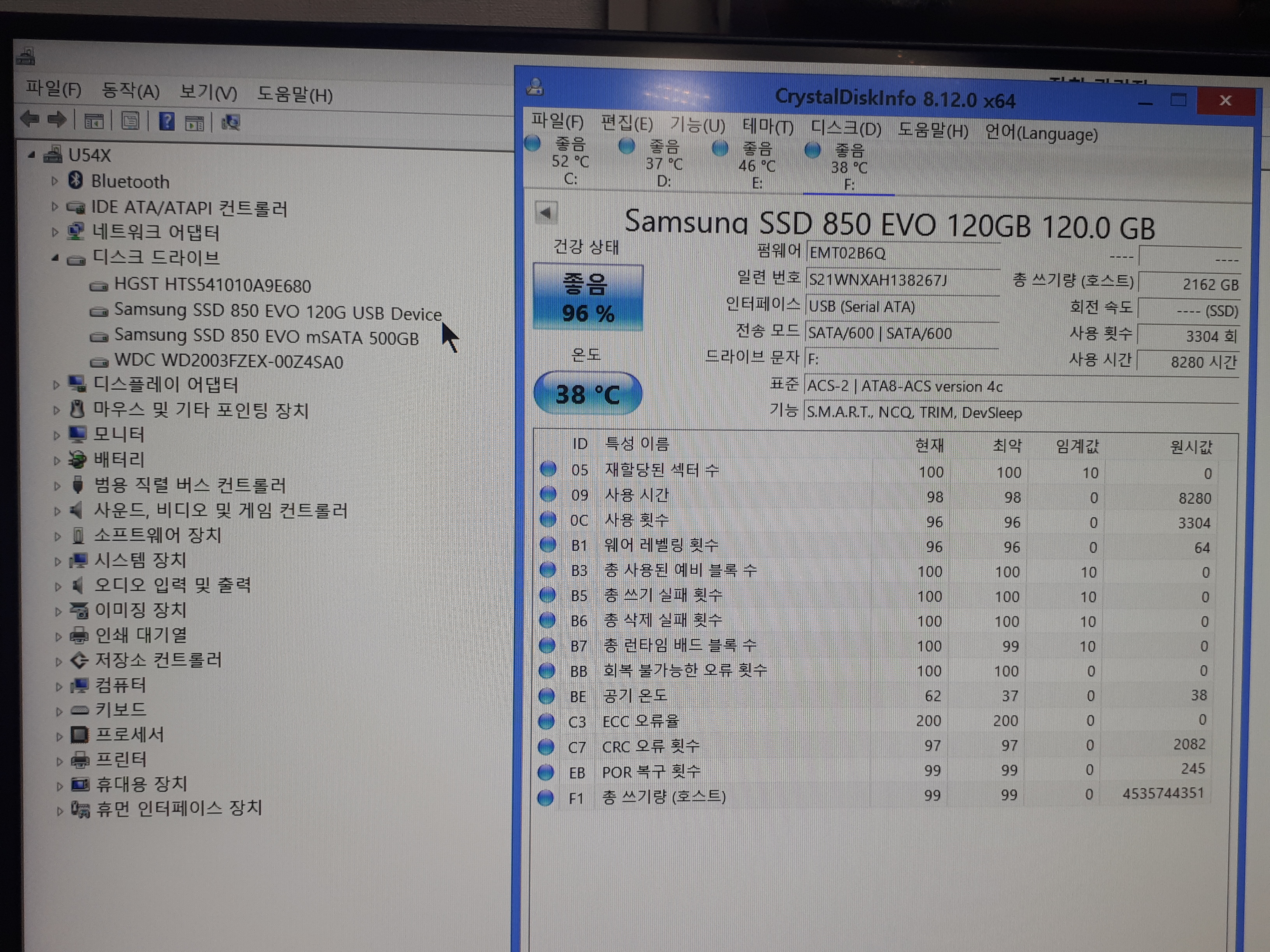Click the 키보드 category icon
This screenshot has height=952, width=1270.
79,710
